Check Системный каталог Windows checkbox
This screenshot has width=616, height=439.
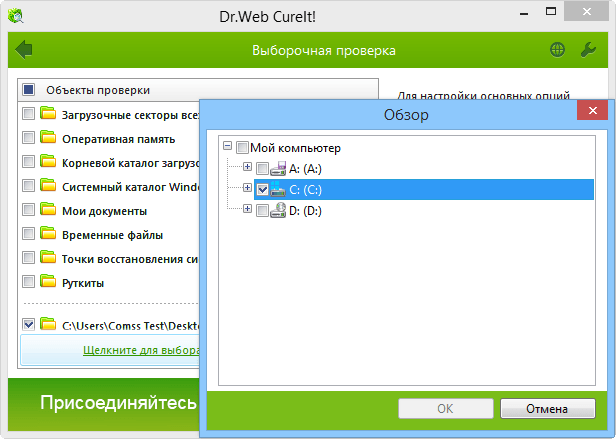click(28, 186)
